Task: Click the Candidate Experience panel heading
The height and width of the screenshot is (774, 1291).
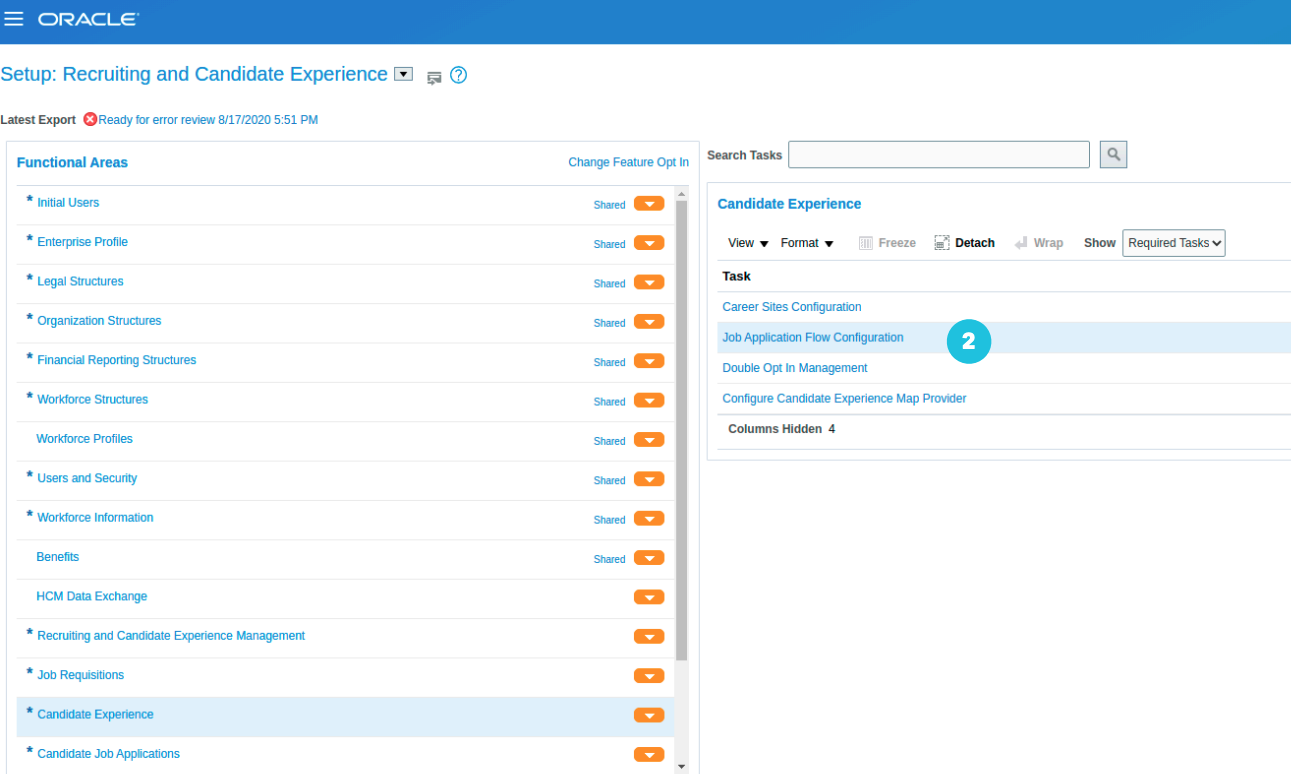Action: tap(789, 204)
